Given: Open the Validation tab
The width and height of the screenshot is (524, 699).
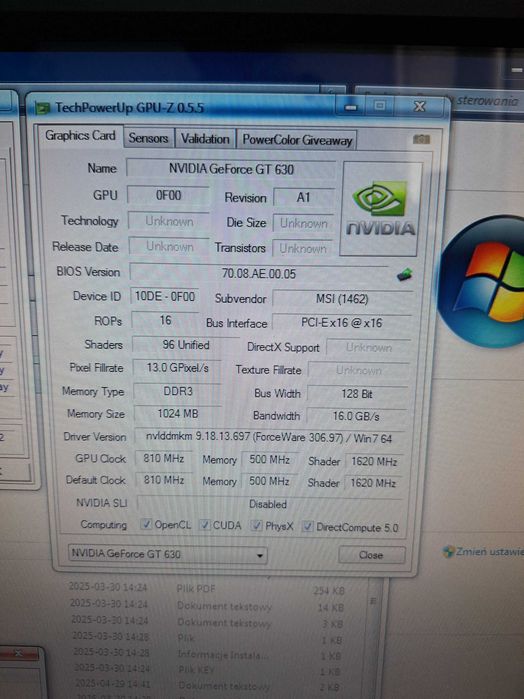Looking at the screenshot, I should click(x=205, y=139).
